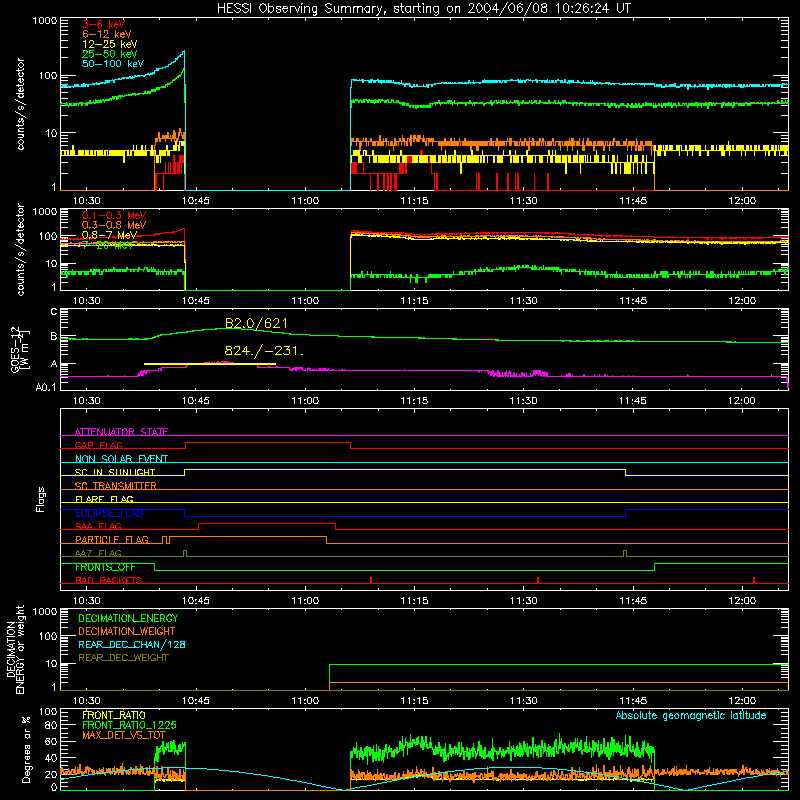Click the SAA_FLAG label
This screenshot has height=800, width=800.
98,526
